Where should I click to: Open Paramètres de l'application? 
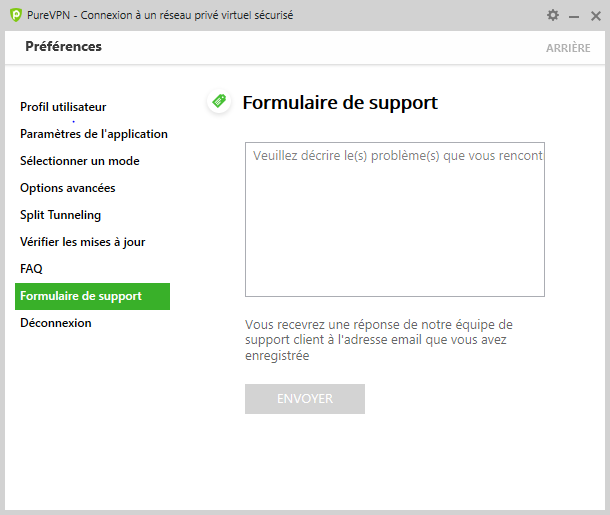pos(94,134)
